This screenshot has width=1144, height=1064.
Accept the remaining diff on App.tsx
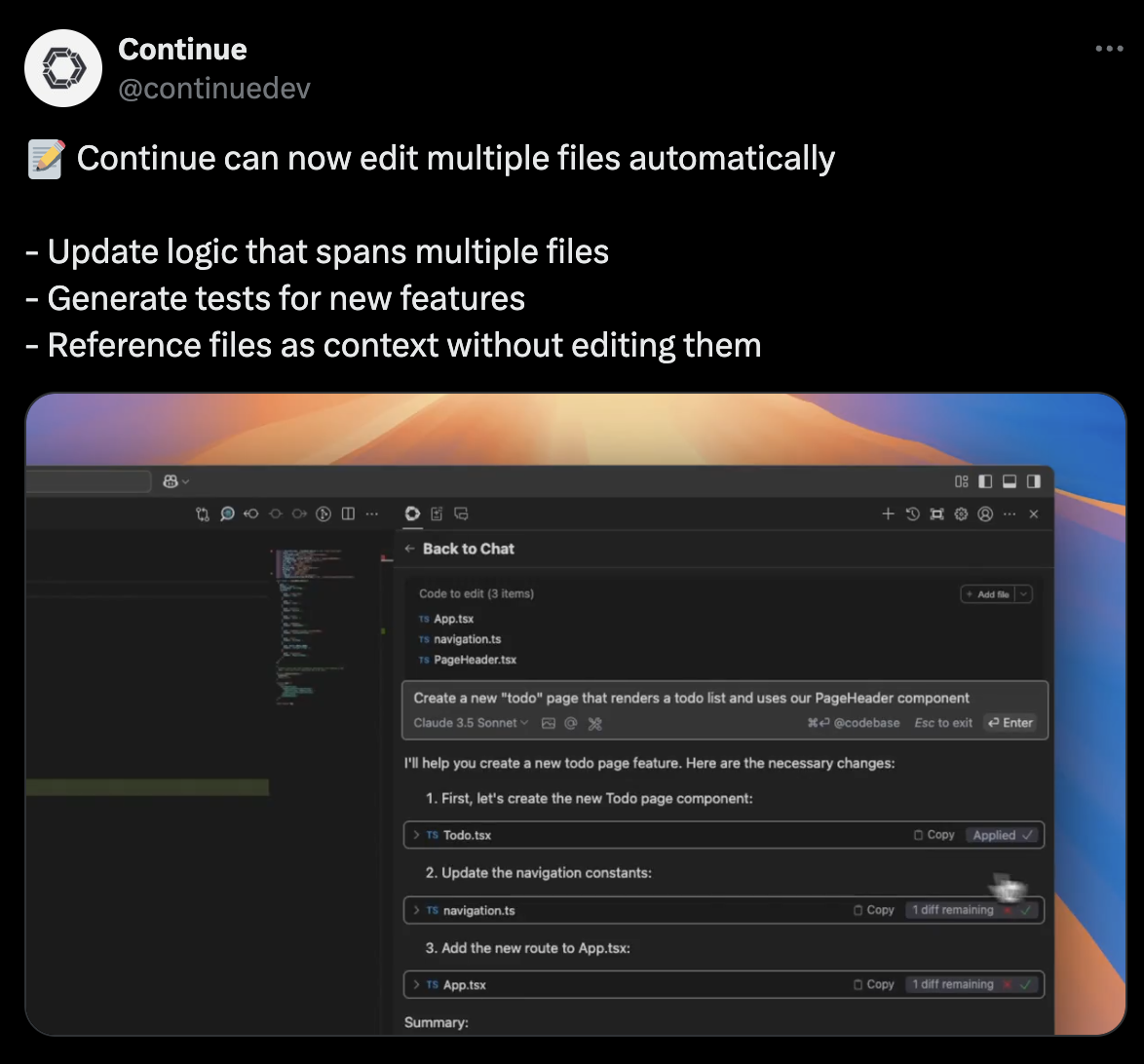click(x=1026, y=984)
